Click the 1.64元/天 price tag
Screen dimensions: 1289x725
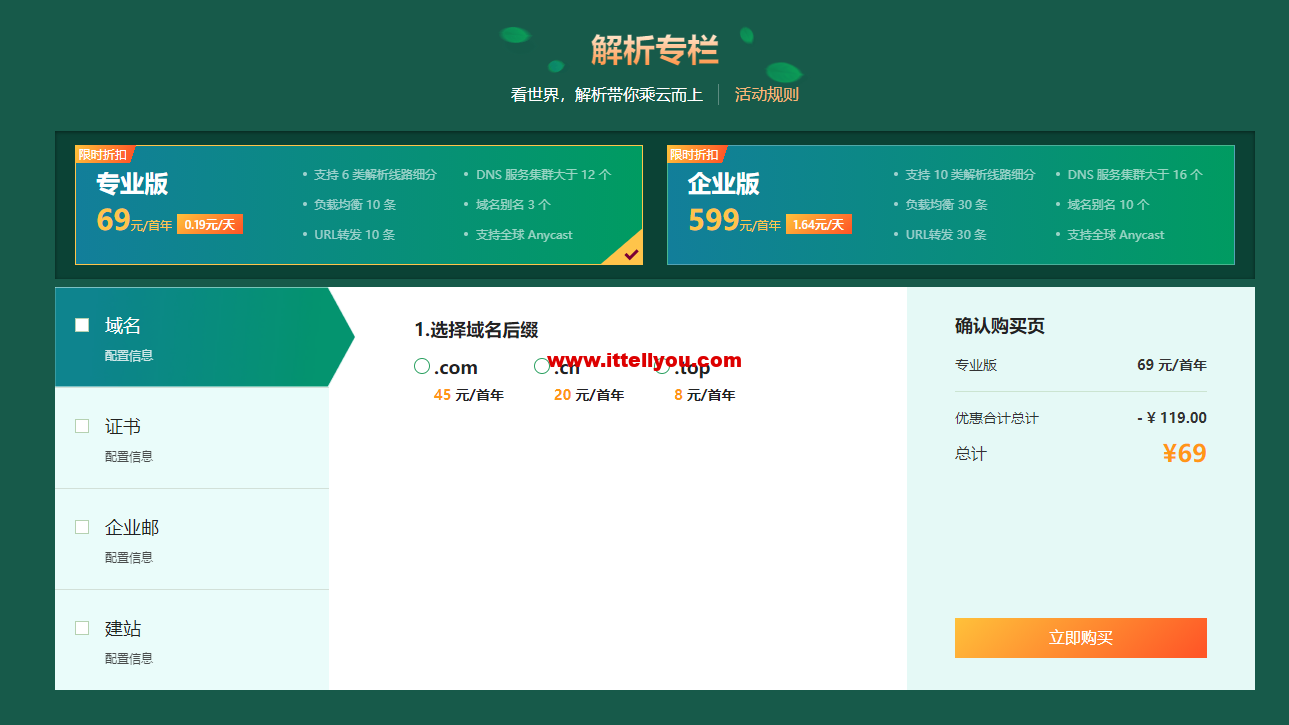tap(818, 225)
